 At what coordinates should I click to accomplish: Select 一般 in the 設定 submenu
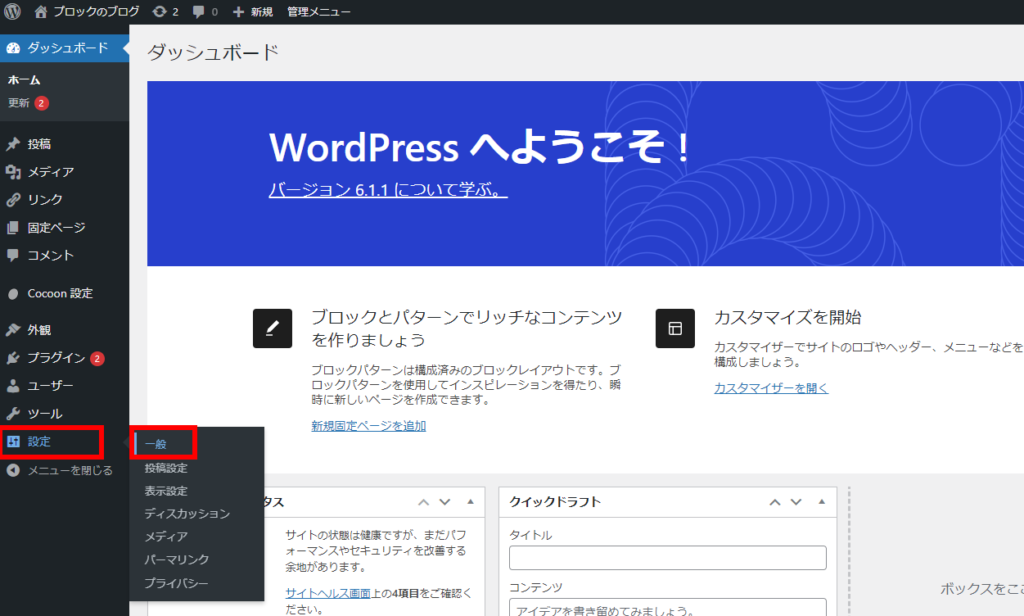[155, 444]
